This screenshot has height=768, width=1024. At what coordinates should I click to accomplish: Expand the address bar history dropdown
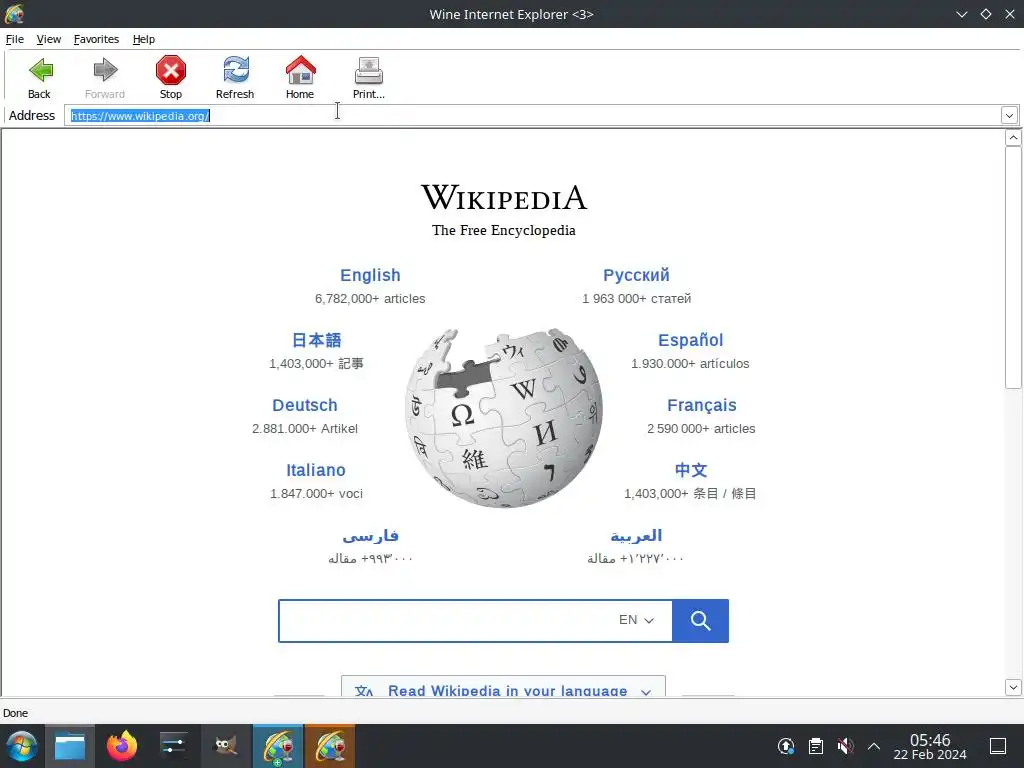tap(1009, 116)
